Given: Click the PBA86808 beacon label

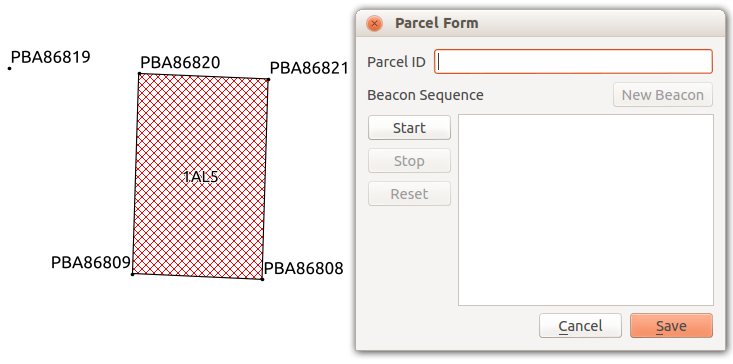Looking at the screenshot, I should (x=303, y=268).
